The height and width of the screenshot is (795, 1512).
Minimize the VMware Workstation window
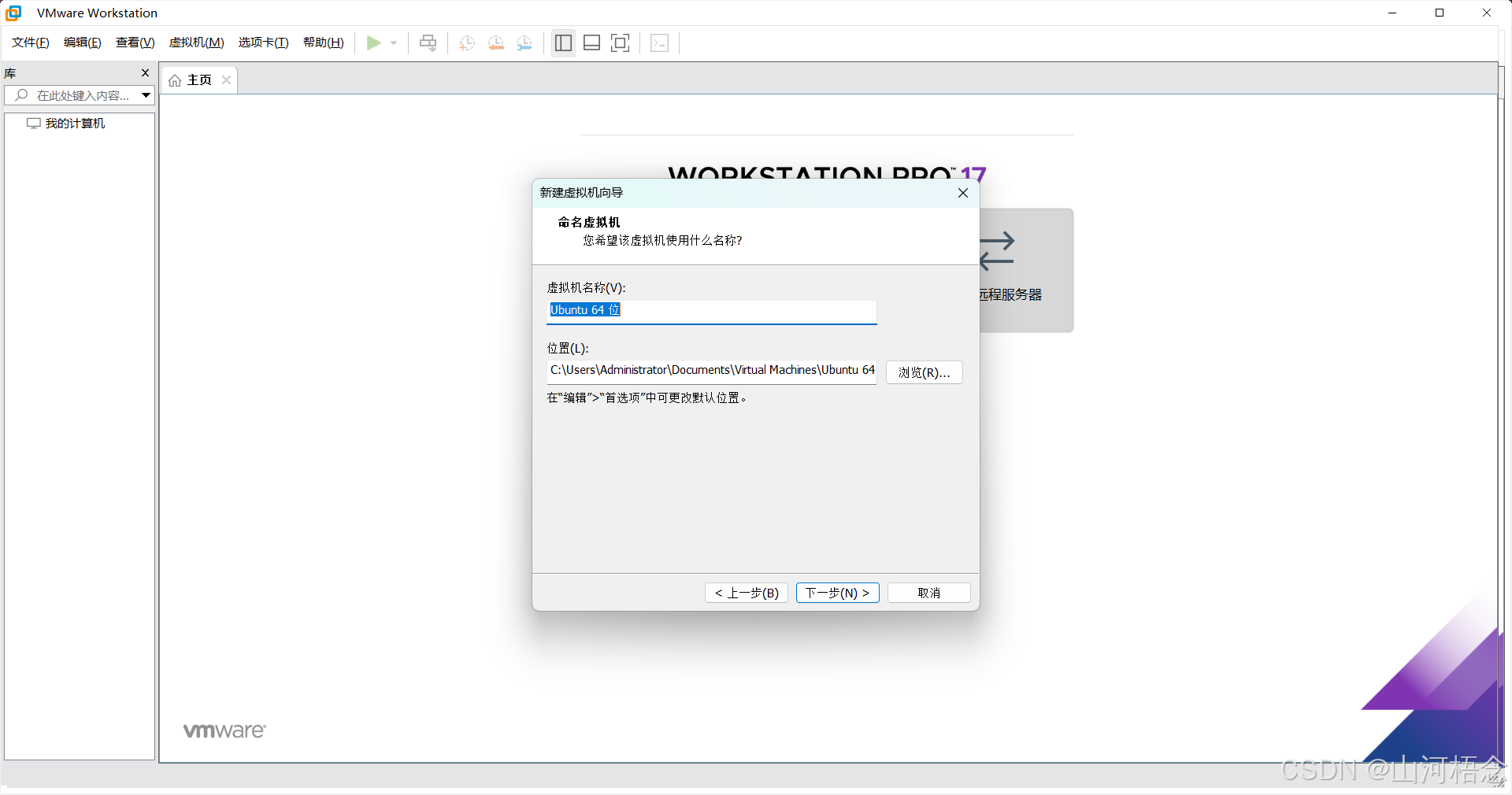(x=1392, y=13)
